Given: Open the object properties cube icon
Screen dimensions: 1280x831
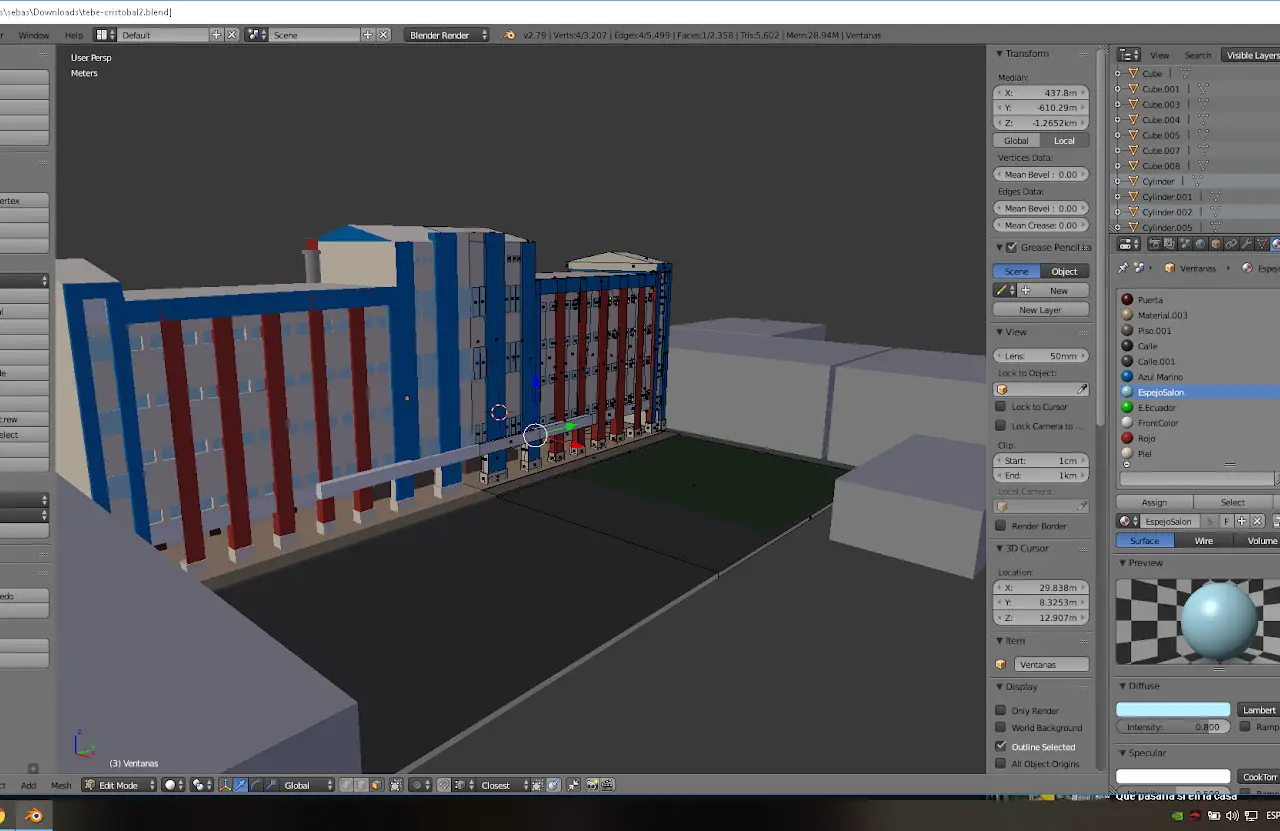Looking at the screenshot, I should point(1216,244).
